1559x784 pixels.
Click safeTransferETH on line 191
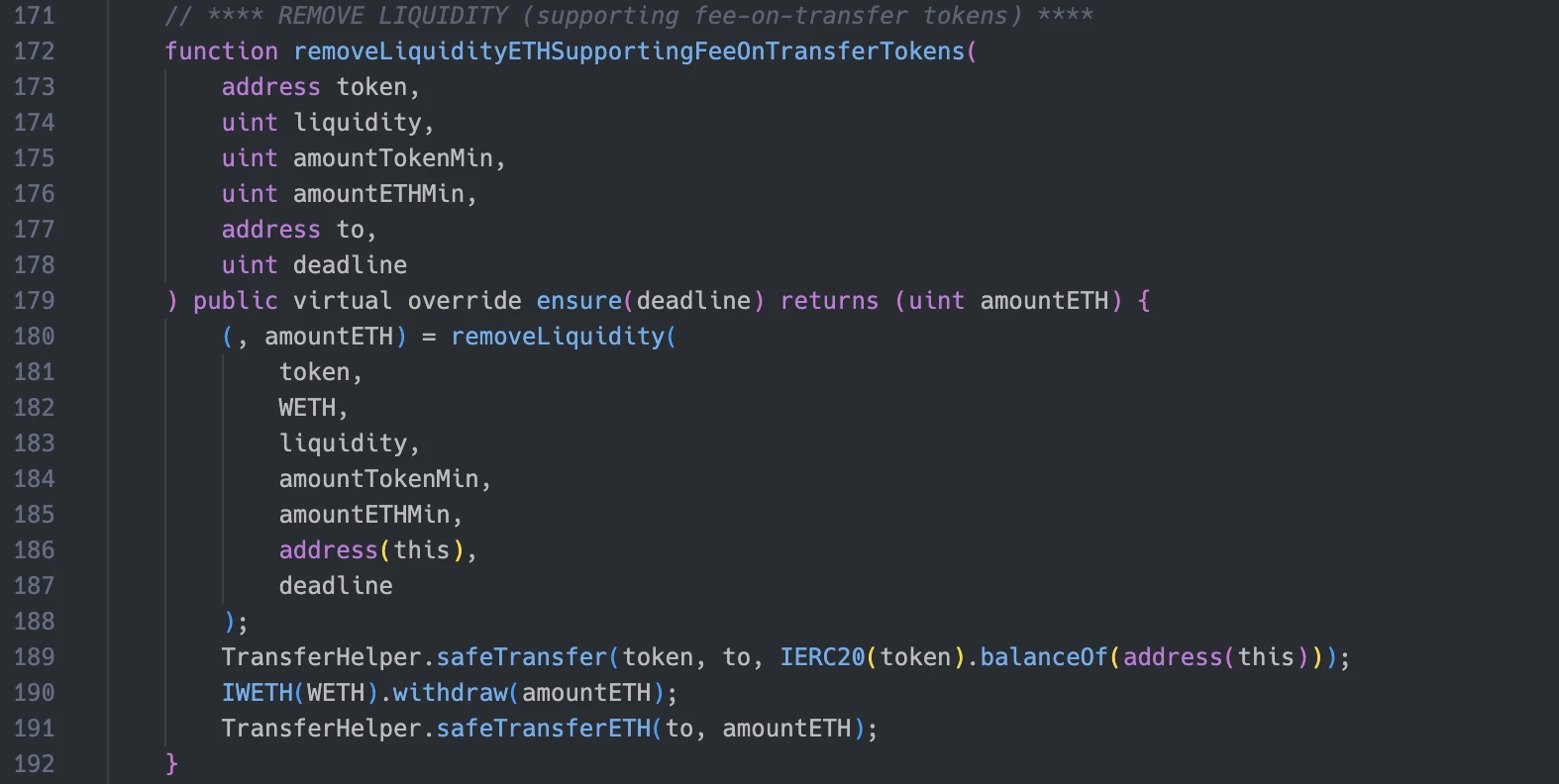click(x=543, y=729)
